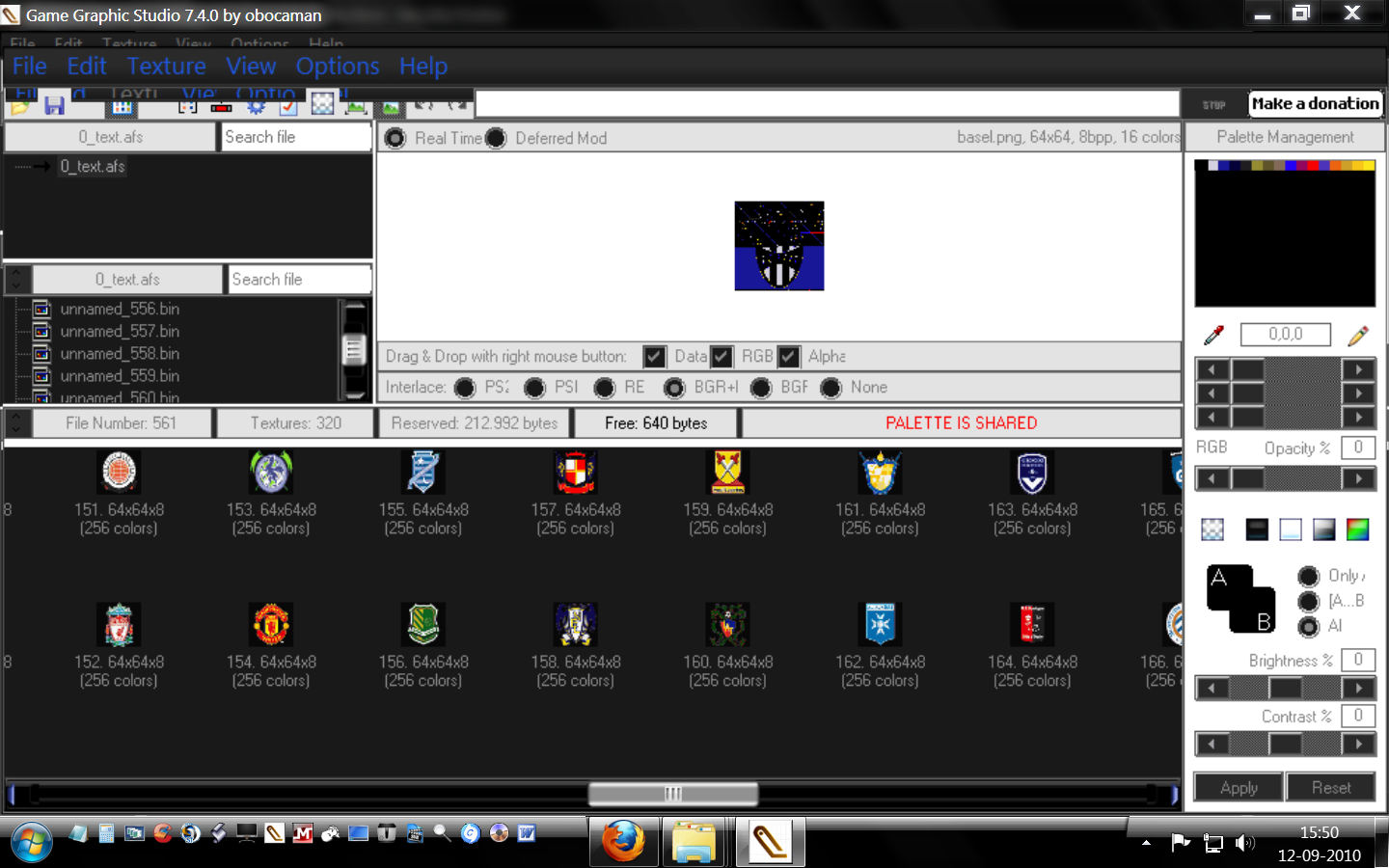This screenshot has width=1389, height=868.
Task: Select the None interlace radio button
Action: [831, 388]
